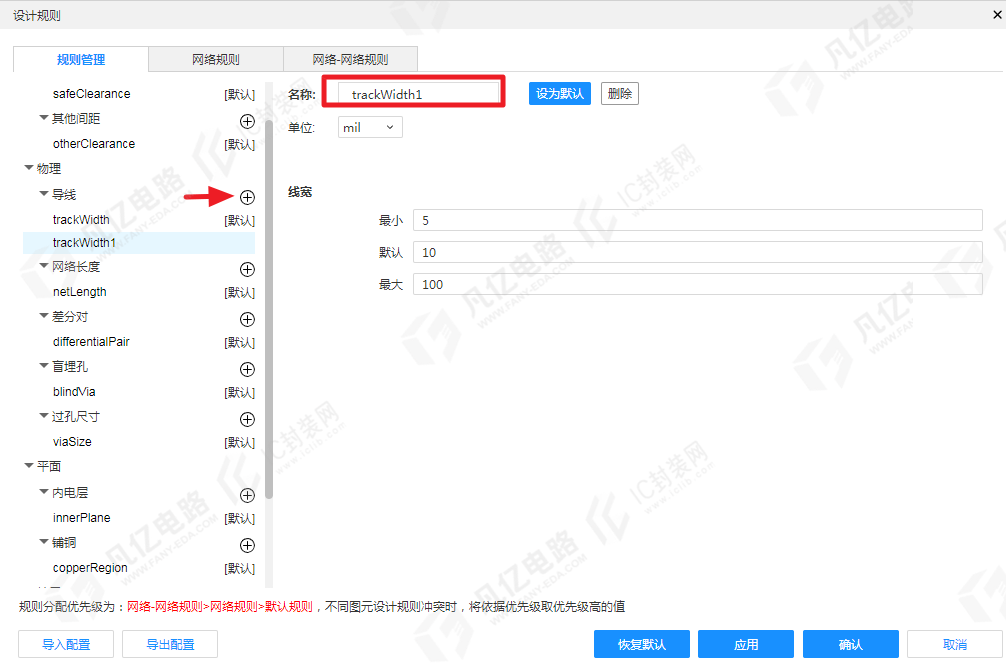This screenshot has height=671, width=1006.
Task: Add a new 内电层 rule
Action: click(x=247, y=495)
